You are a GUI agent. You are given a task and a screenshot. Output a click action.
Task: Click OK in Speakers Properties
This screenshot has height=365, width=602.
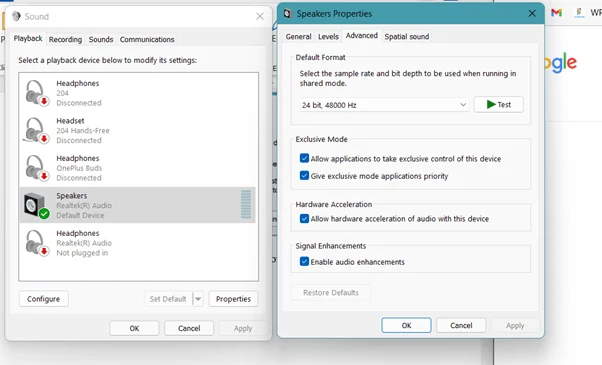point(406,325)
